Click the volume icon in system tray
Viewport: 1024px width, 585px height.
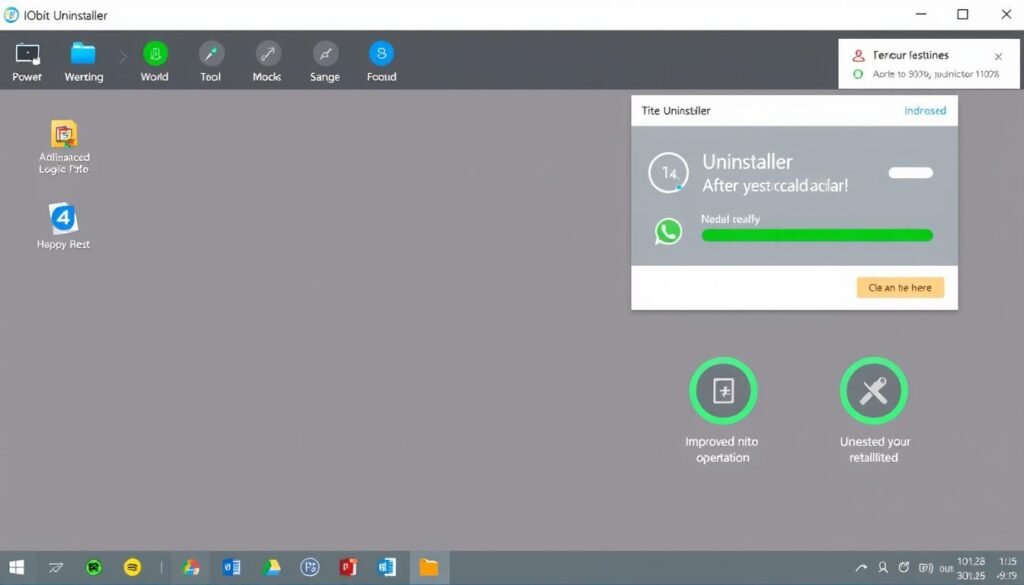(925, 568)
